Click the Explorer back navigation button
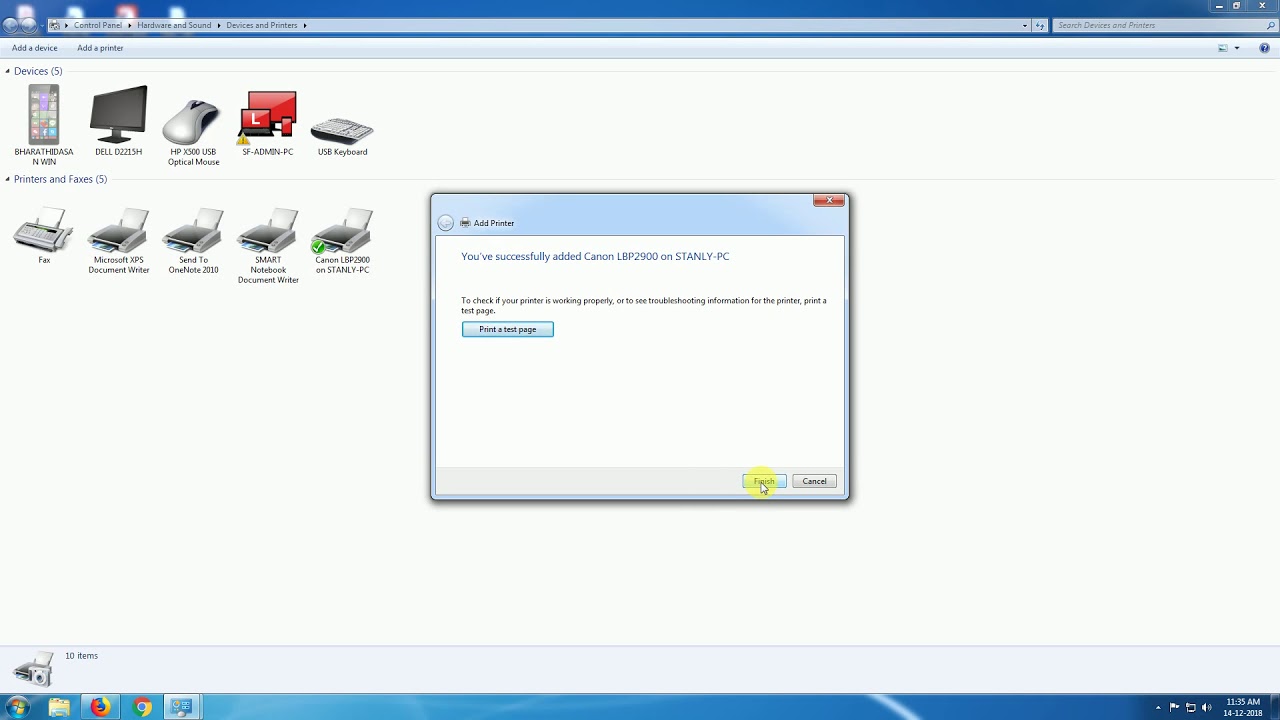This screenshot has width=1280, height=720. (11, 25)
